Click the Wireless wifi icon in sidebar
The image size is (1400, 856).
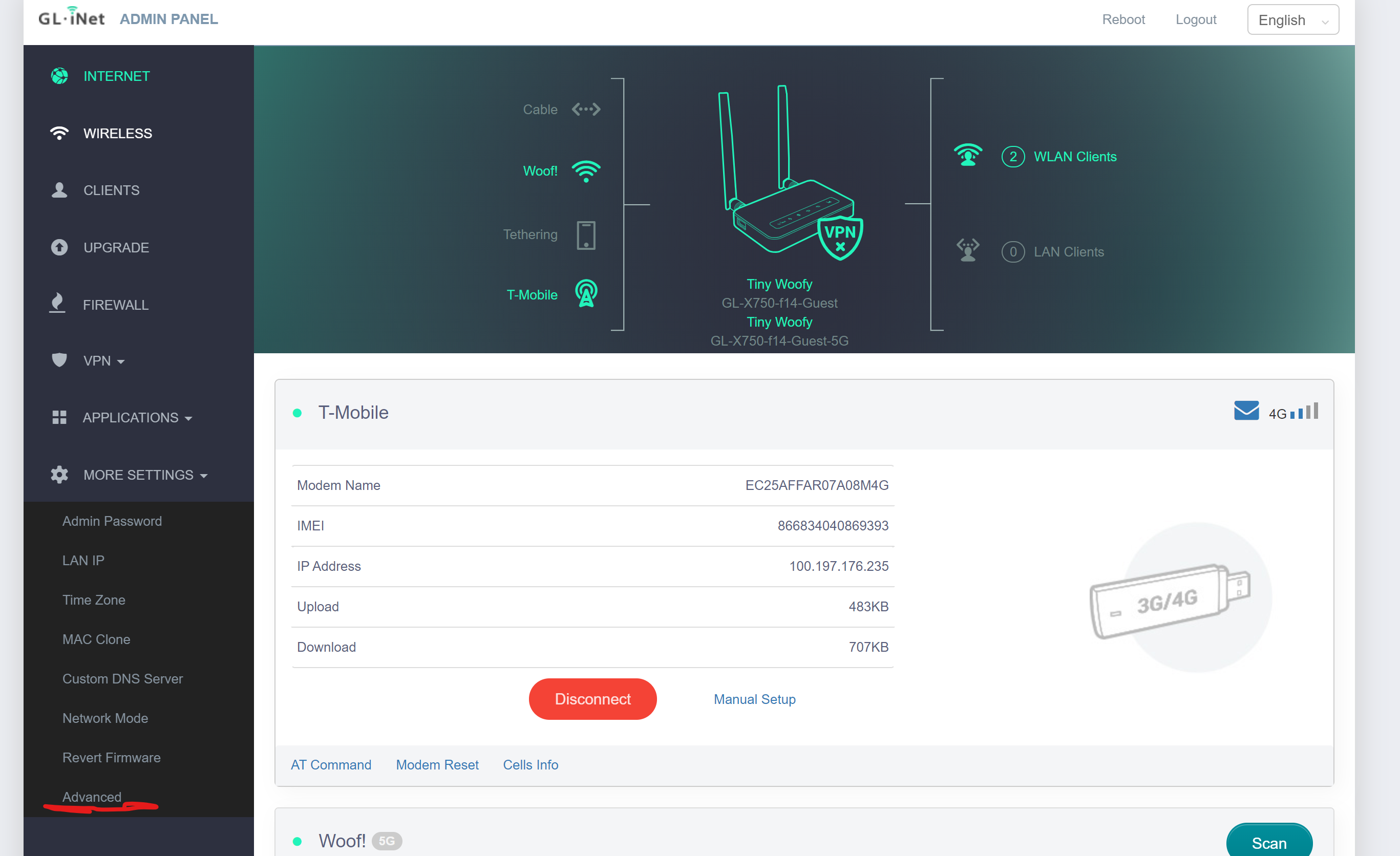pyautogui.click(x=59, y=134)
